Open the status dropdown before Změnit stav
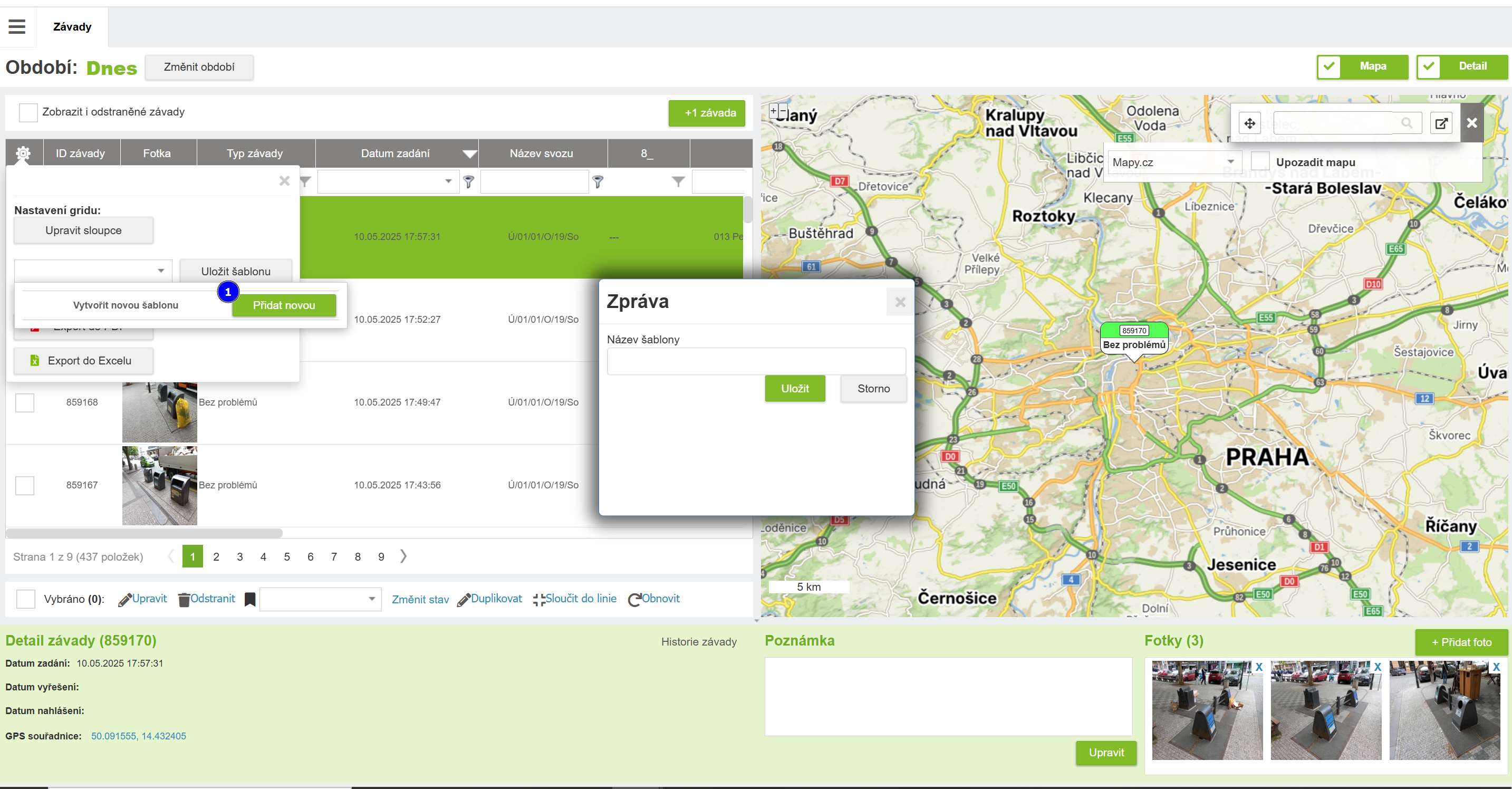Viewport: 1512px width, 789px height. (320, 599)
